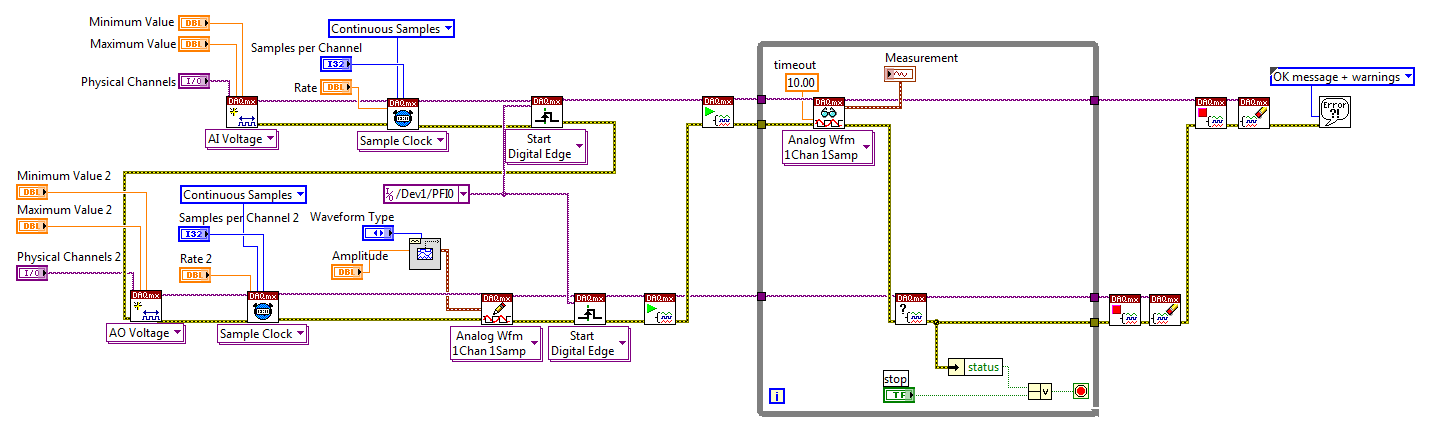1438x439 pixels.
Task: Click the loop iteration terminal
Action: 777,396
